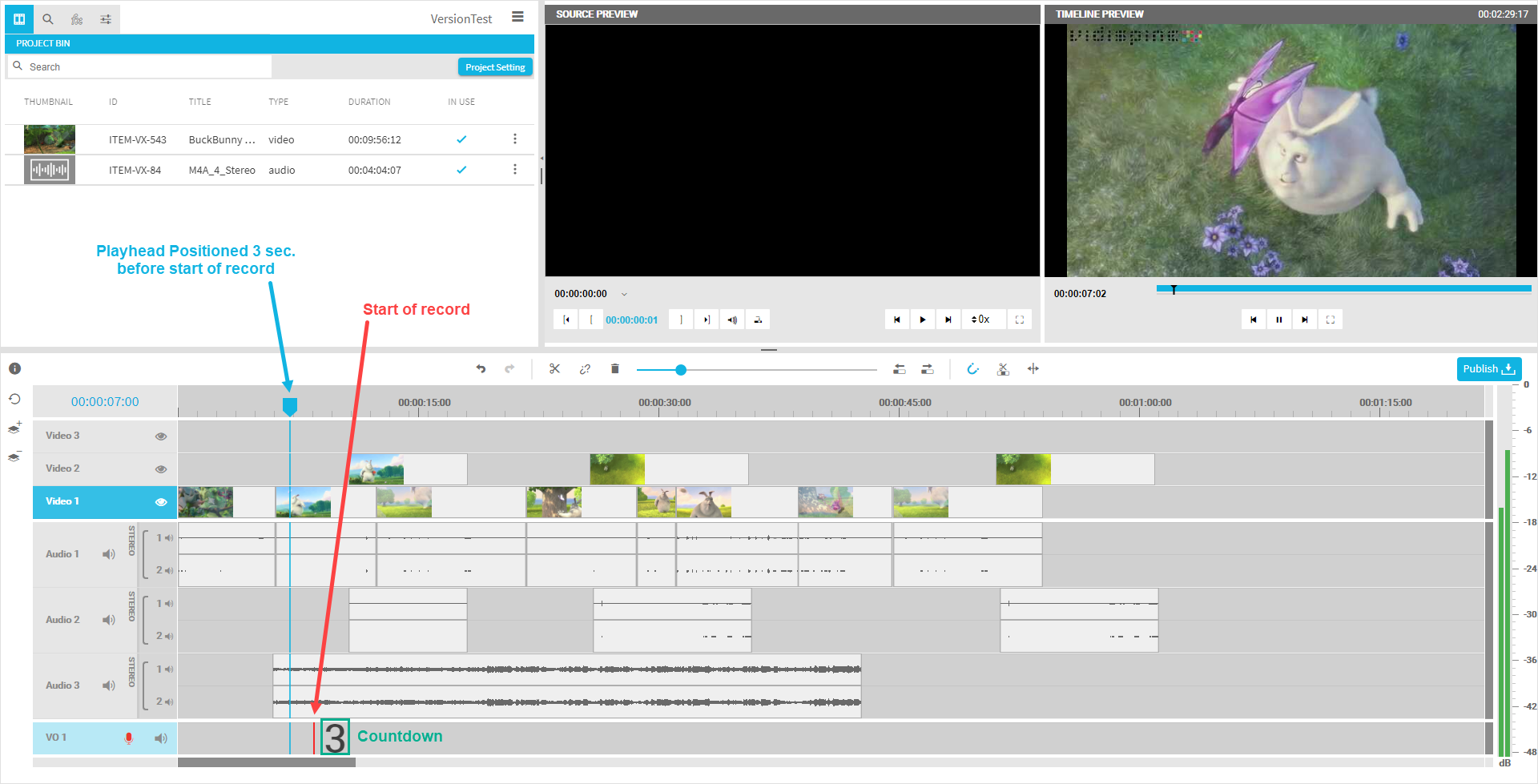Mute the Audio 3 track
The image size is (1538, 784).
point(109,685)
